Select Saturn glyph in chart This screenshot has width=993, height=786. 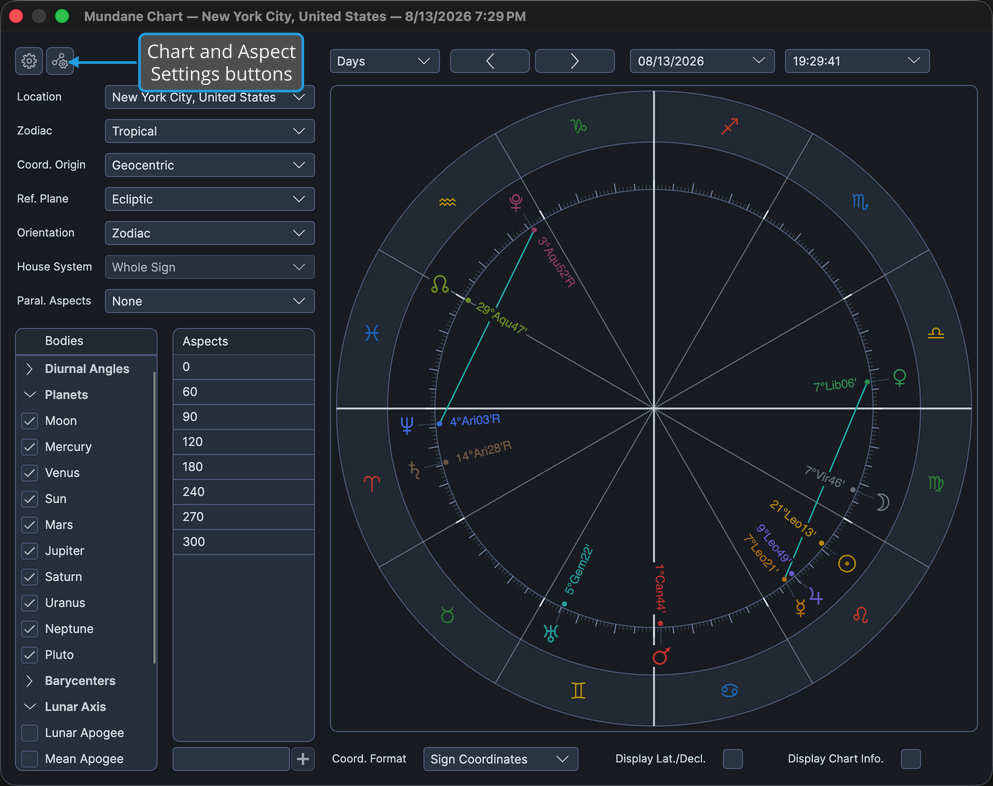coord(414,470)
